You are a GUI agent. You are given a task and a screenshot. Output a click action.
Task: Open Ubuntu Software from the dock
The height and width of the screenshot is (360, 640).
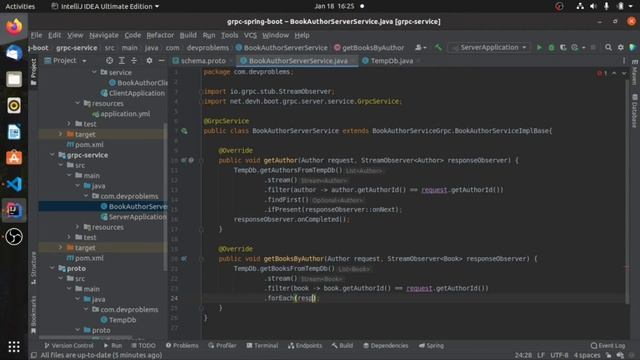pos(14,158)
